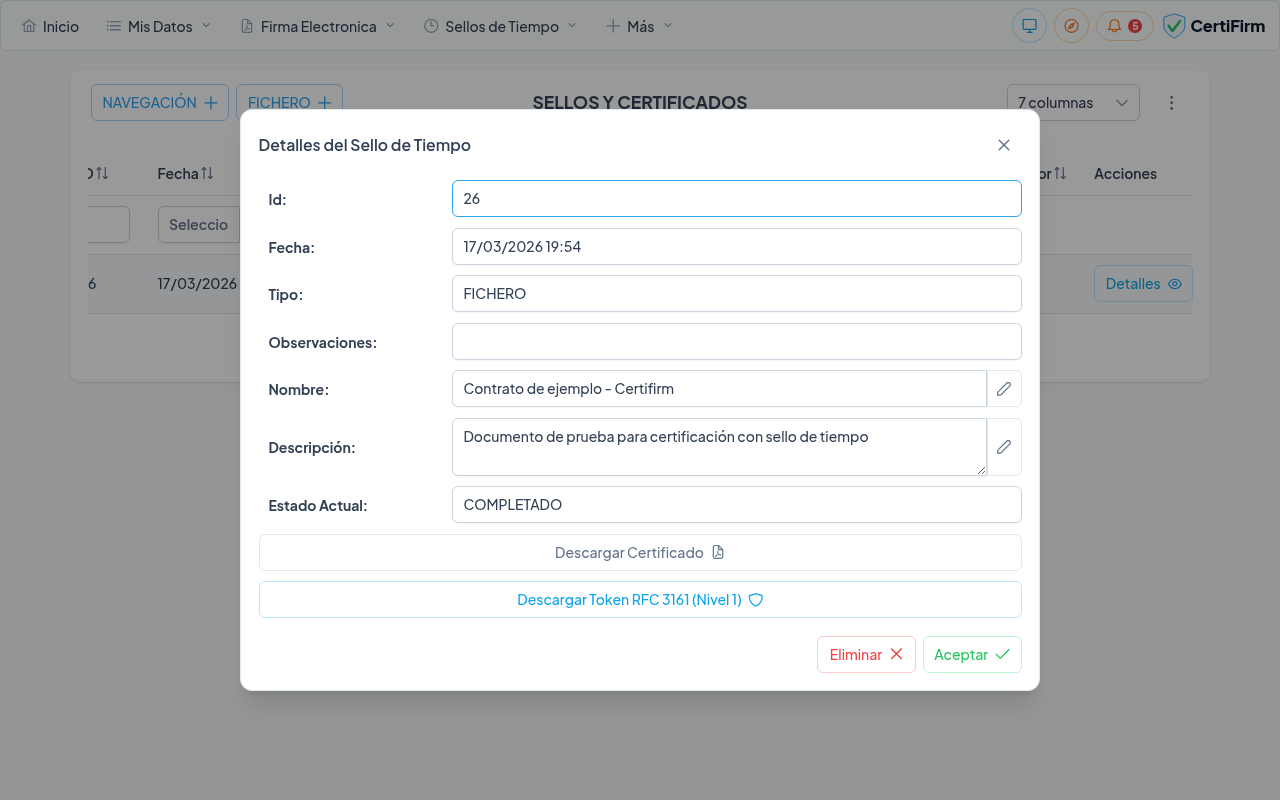The image size is (1280, 800).
Task: Click the edit pencil next to Nombre field
Action: (x=1003, y=388)
